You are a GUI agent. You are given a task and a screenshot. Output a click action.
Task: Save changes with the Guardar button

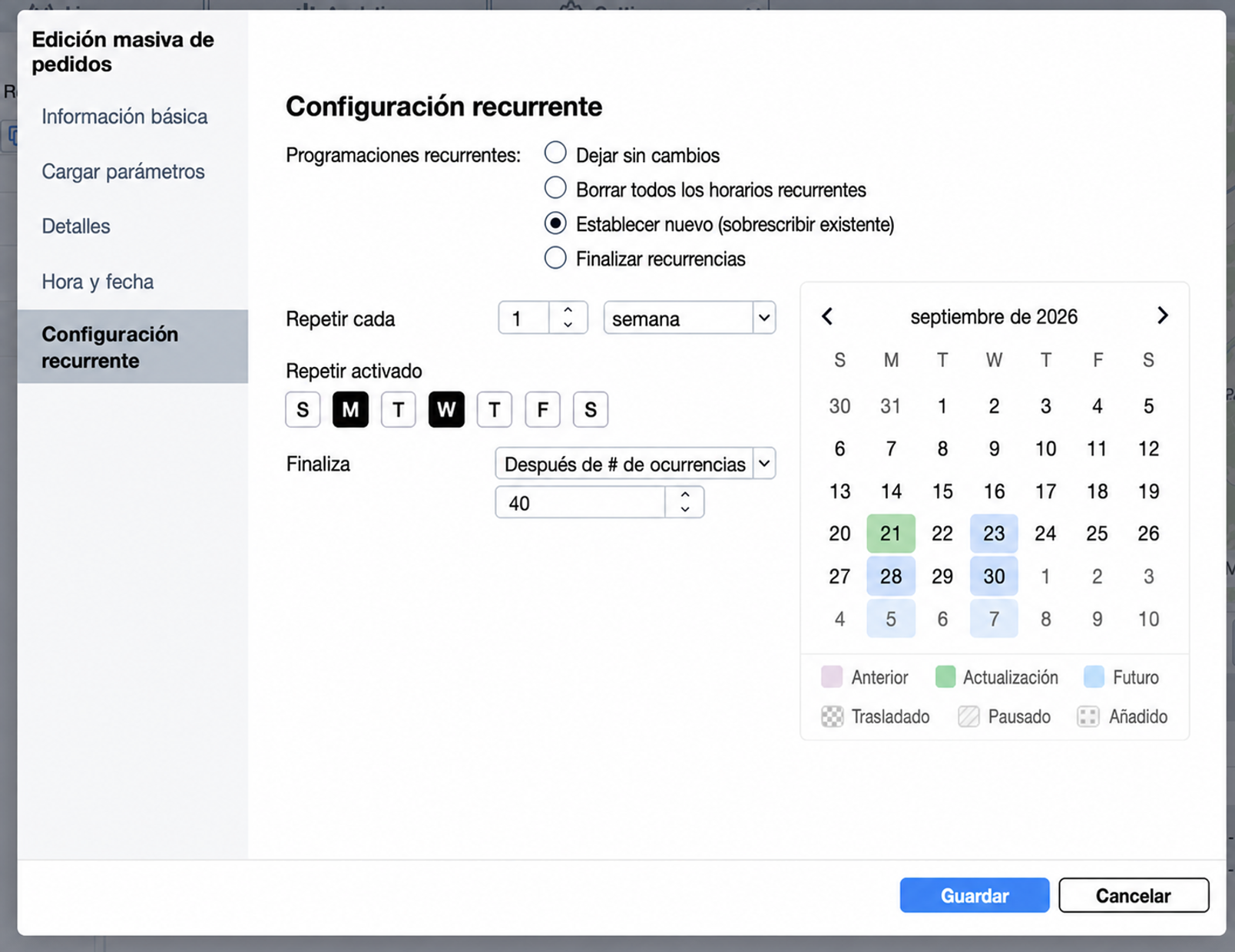point(975,895)
